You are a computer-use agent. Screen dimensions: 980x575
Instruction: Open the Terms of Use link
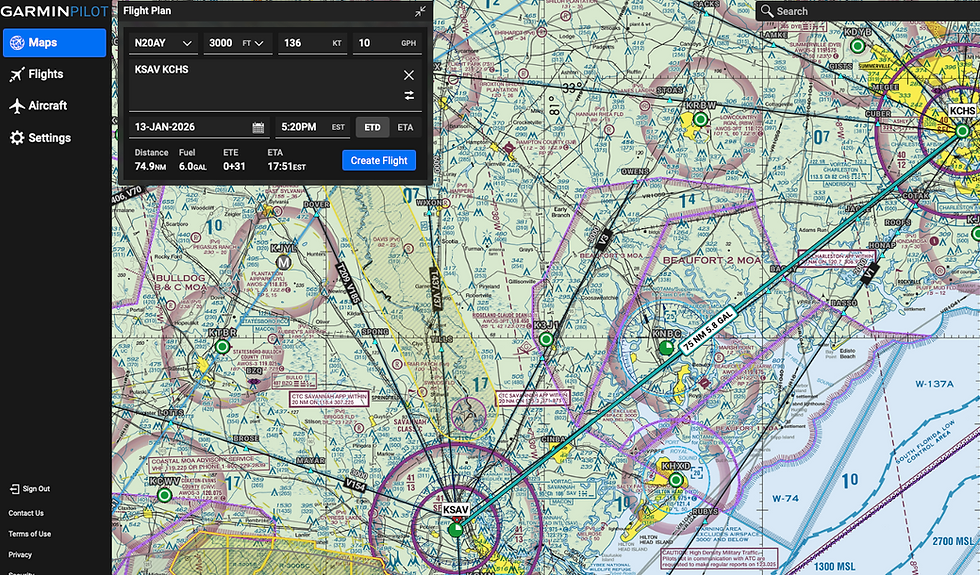29,534
